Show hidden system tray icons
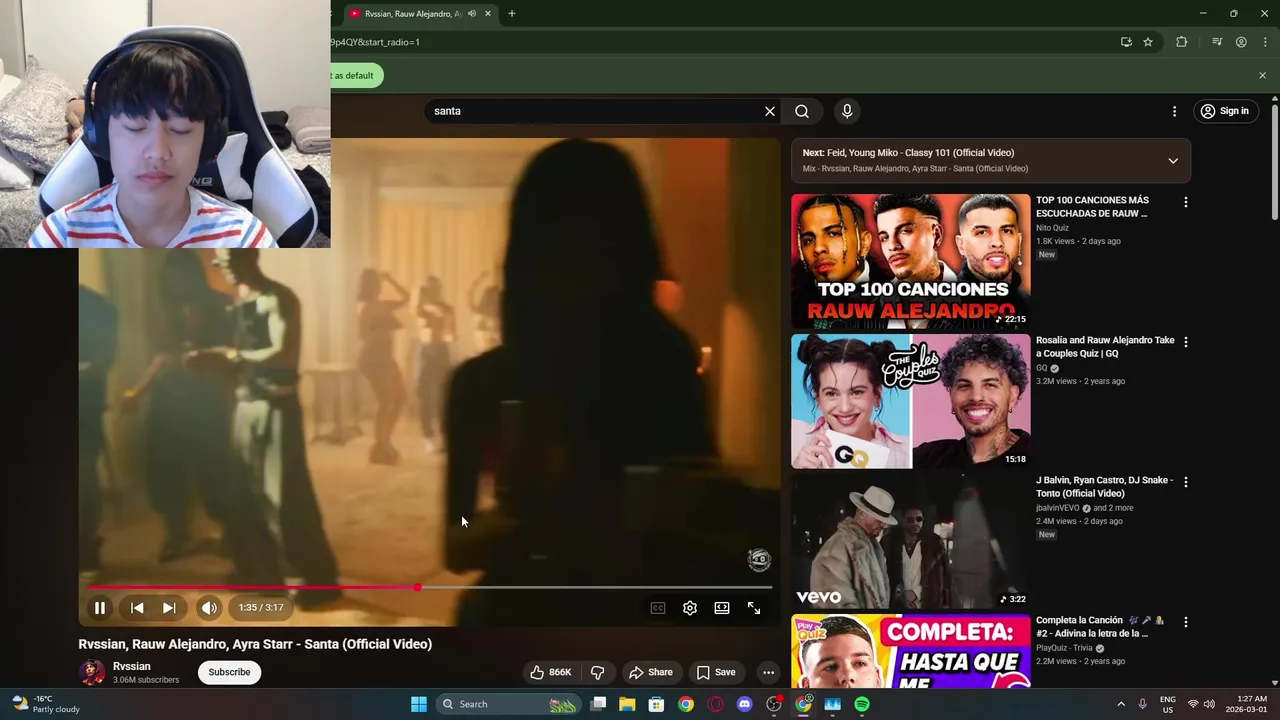This screenshot has height=720, width=1280. coord(1121,704)
